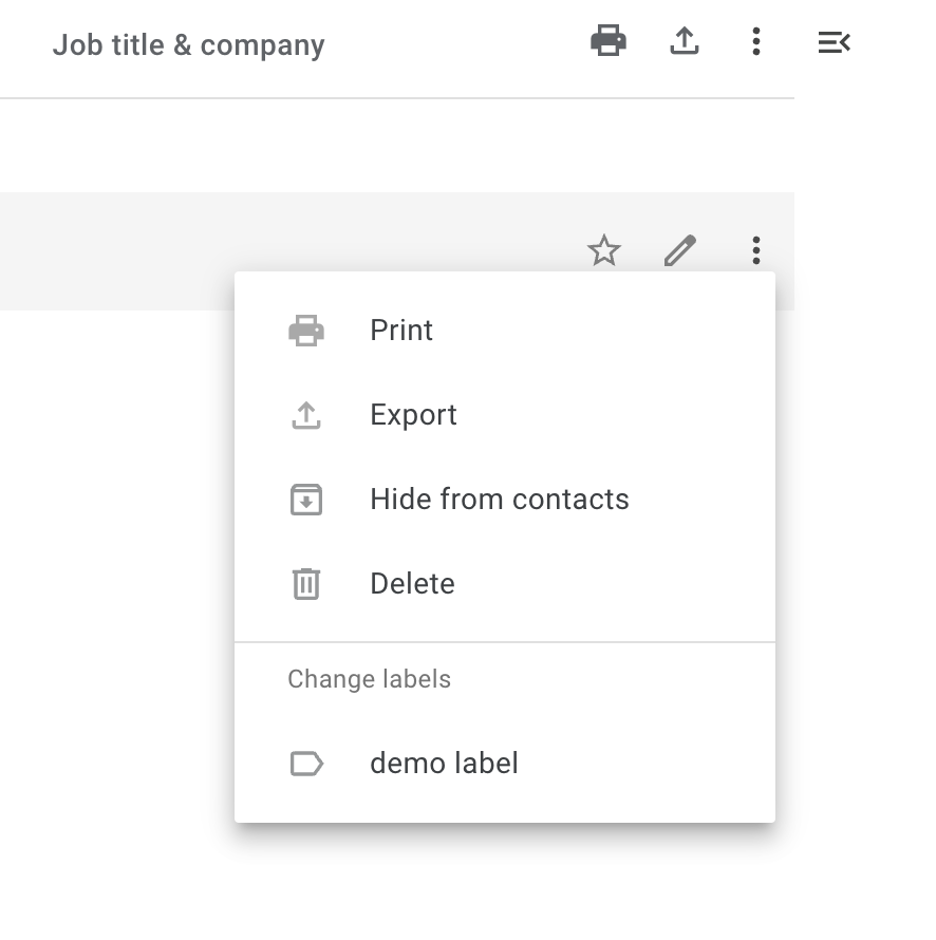Click the label tag icon next to demo label
Screen dimensions: 936x940
(305, 763)
